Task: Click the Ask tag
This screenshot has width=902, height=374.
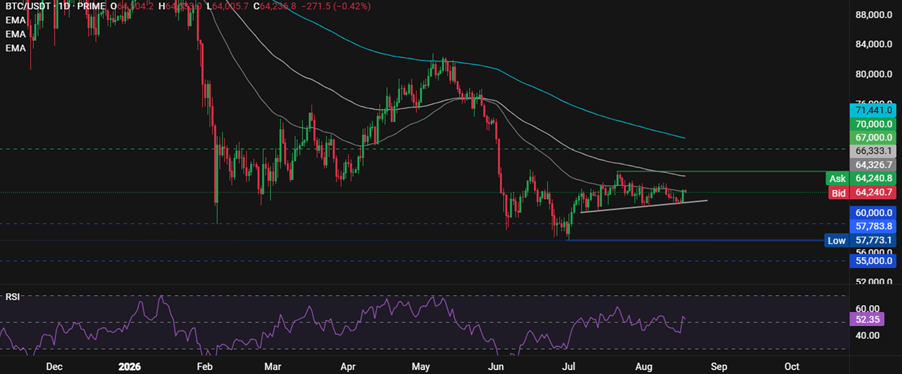Action: [837, 178]
